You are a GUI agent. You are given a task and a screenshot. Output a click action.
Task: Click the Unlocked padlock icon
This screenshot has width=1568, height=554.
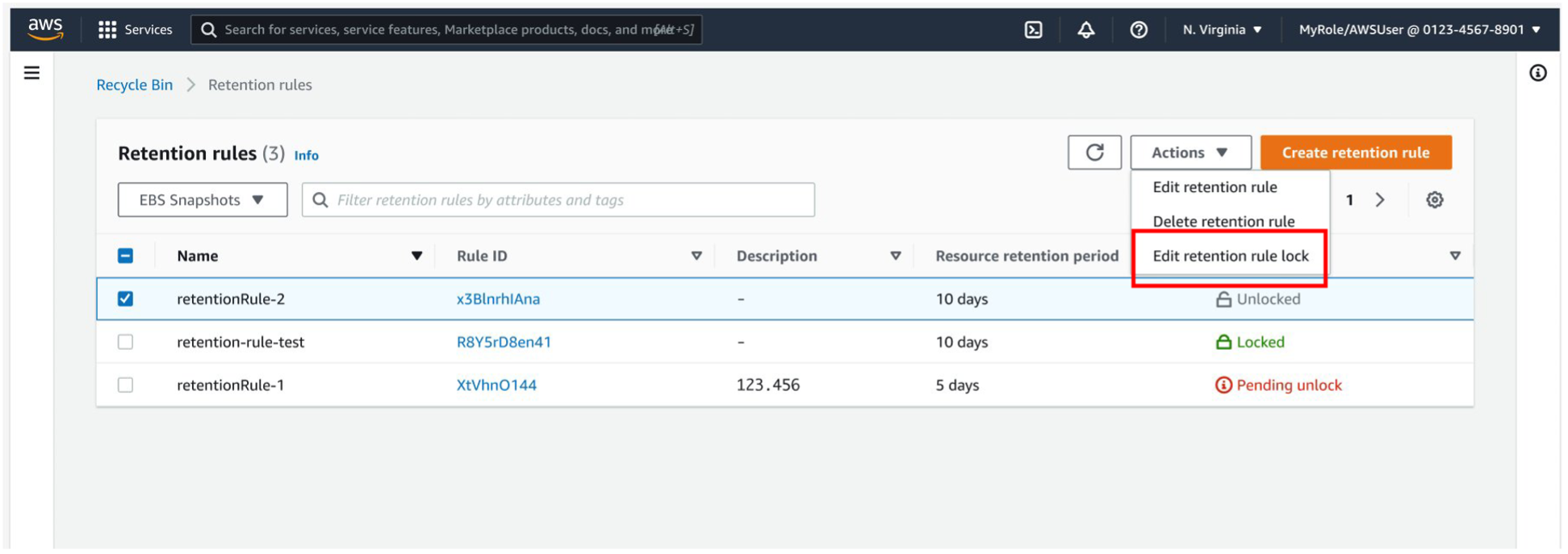(x=1223, y=299)
